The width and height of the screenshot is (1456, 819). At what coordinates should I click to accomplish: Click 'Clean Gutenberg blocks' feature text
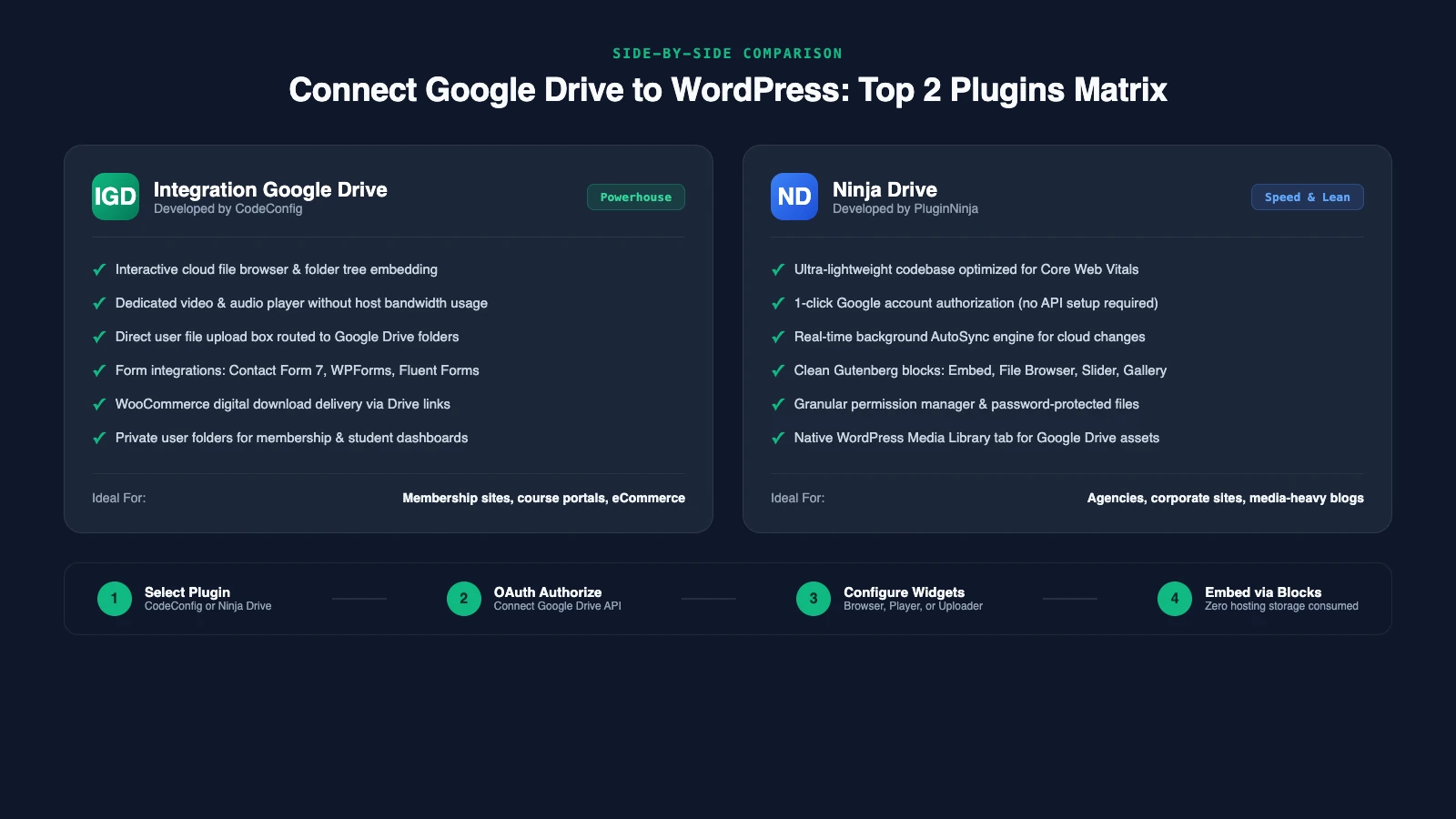980,370
